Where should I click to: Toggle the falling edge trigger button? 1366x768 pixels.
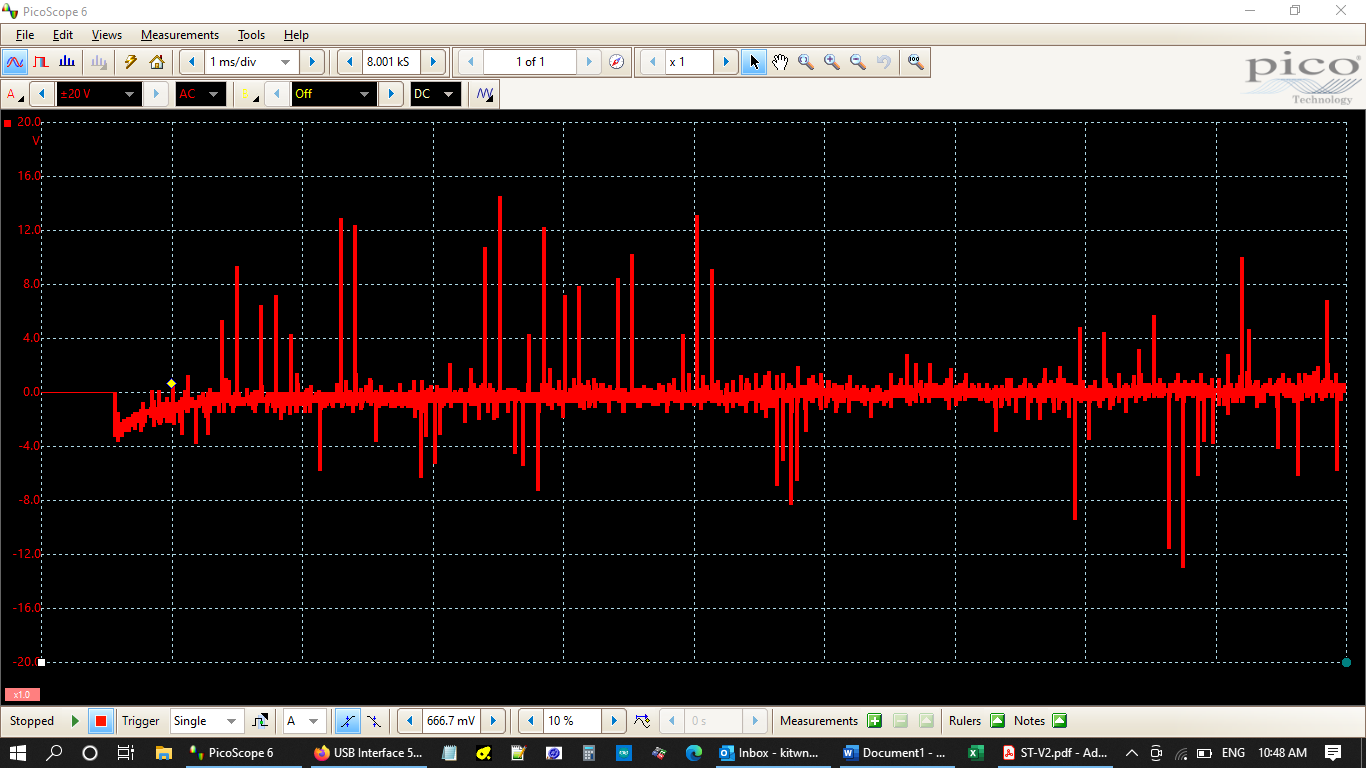(x=374, y=721)
